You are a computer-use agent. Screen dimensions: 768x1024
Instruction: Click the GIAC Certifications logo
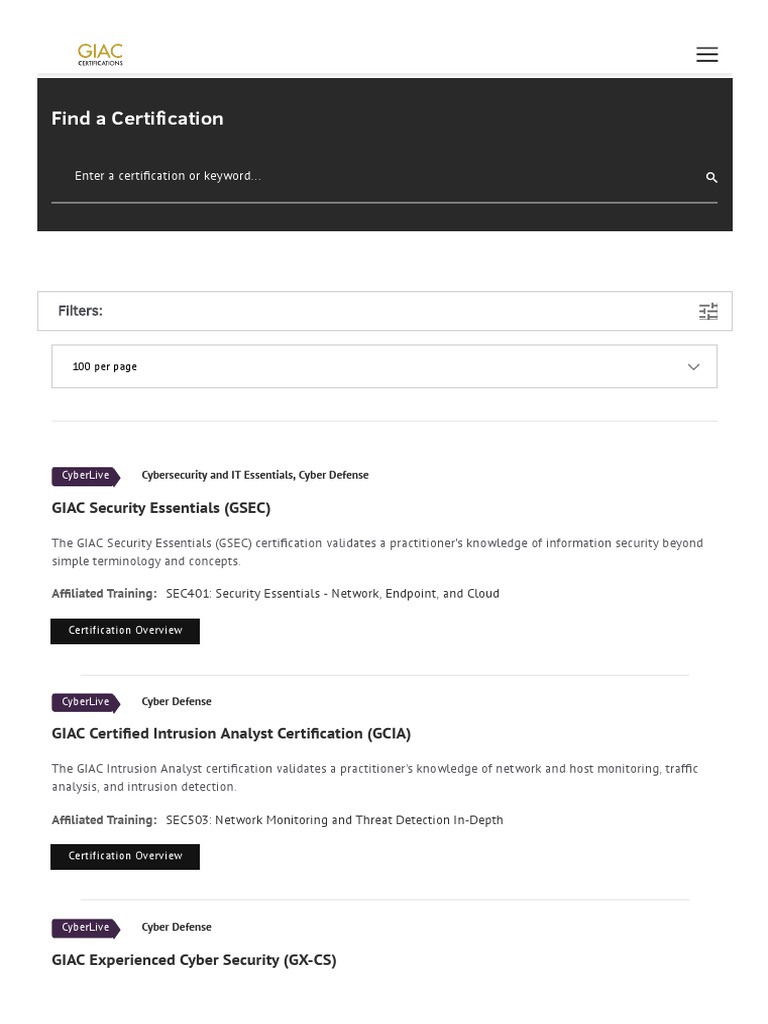pyautogui.click(x=100, y=54)
